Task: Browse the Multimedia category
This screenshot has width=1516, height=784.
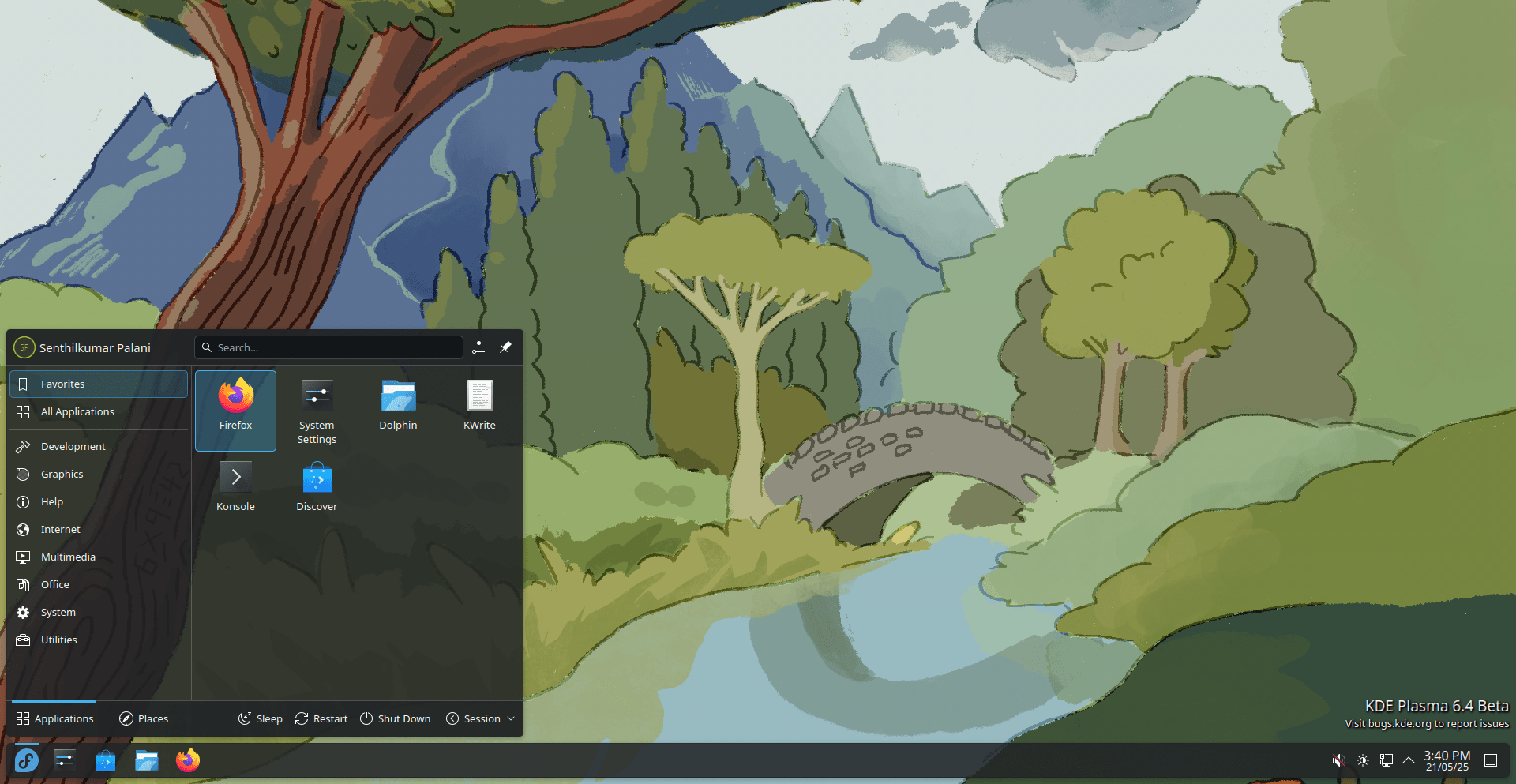Action: [x=69, y=557]
